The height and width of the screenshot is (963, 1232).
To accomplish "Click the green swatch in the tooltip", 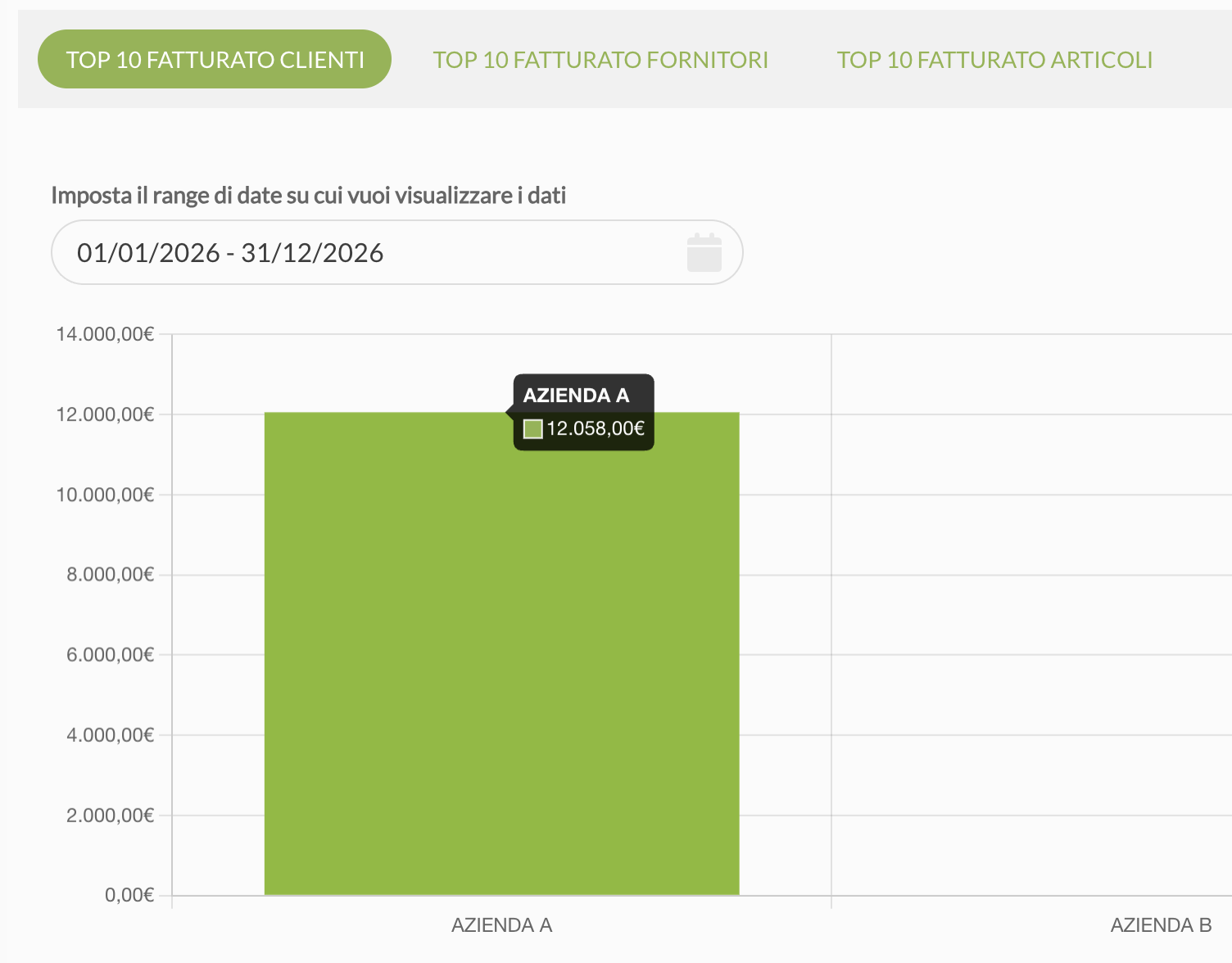I will pyautogui.click(x=533, y=428).
